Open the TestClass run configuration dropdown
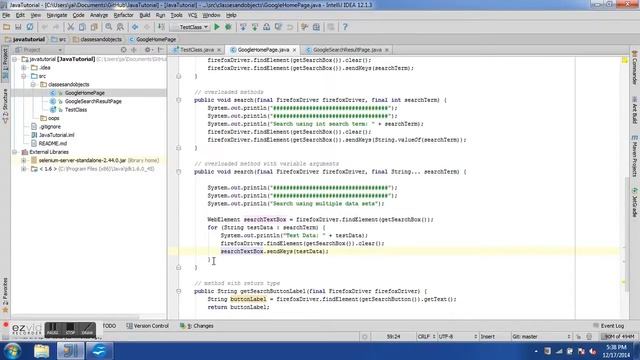The width and height of the screenshot is (640, 360). (x=190, y=27)
